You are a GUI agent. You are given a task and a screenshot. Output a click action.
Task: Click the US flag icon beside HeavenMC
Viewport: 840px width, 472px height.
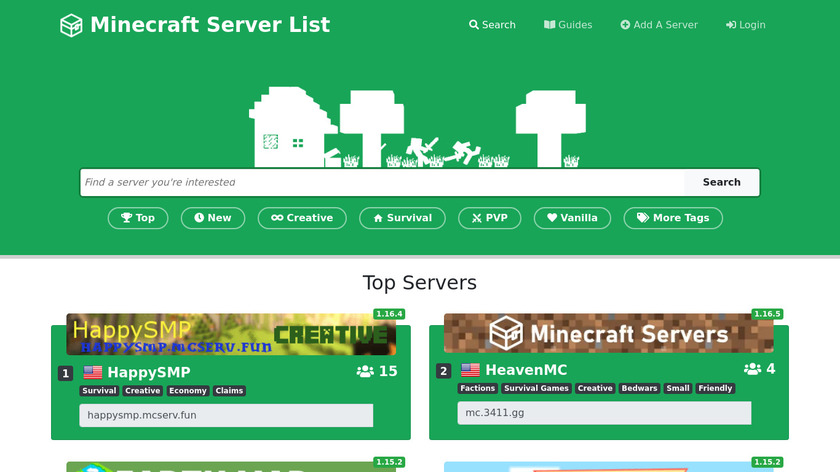pyautogui.click(x=471, y=370)
